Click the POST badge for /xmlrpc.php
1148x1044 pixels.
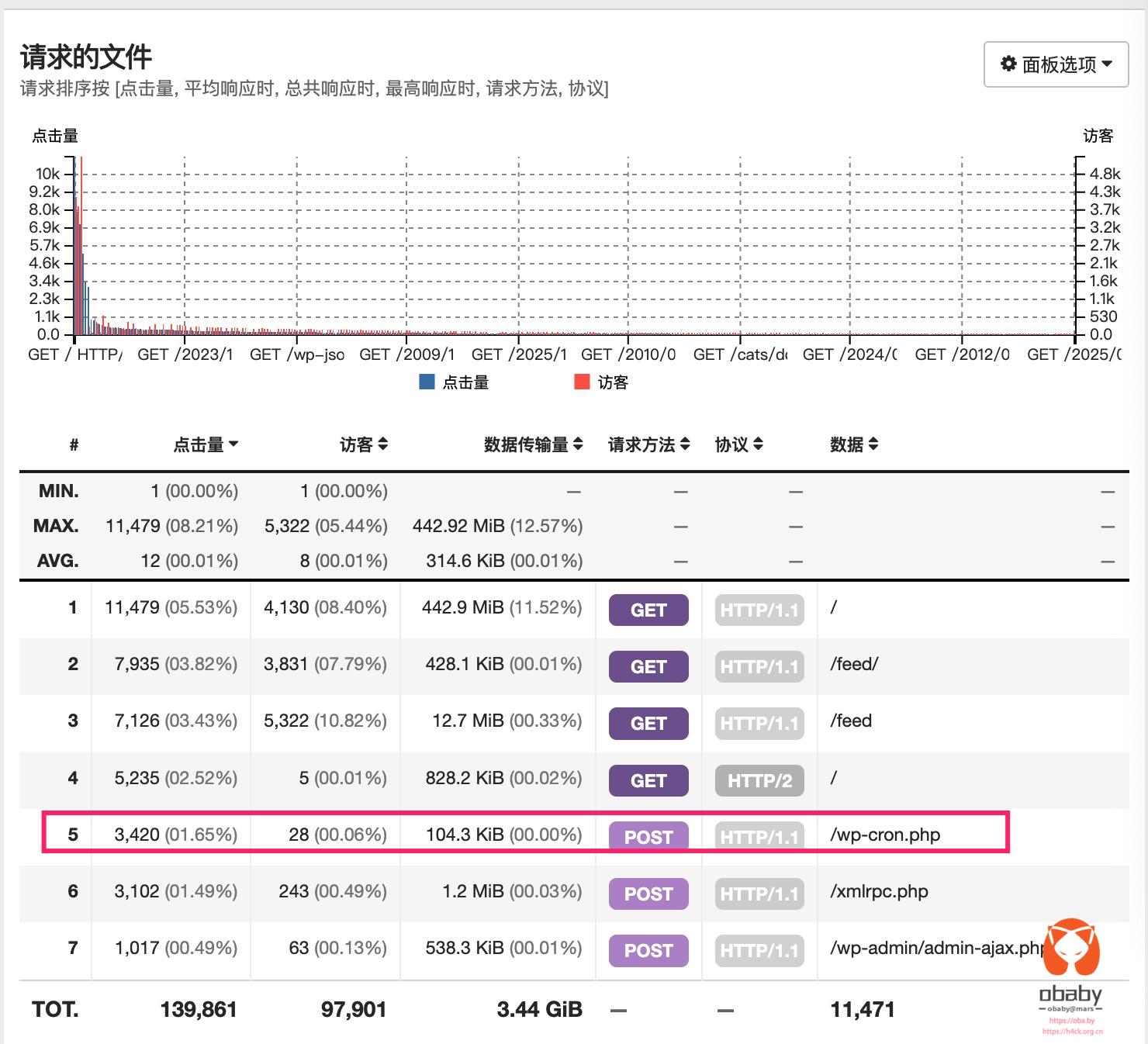[x=648, y=894]
